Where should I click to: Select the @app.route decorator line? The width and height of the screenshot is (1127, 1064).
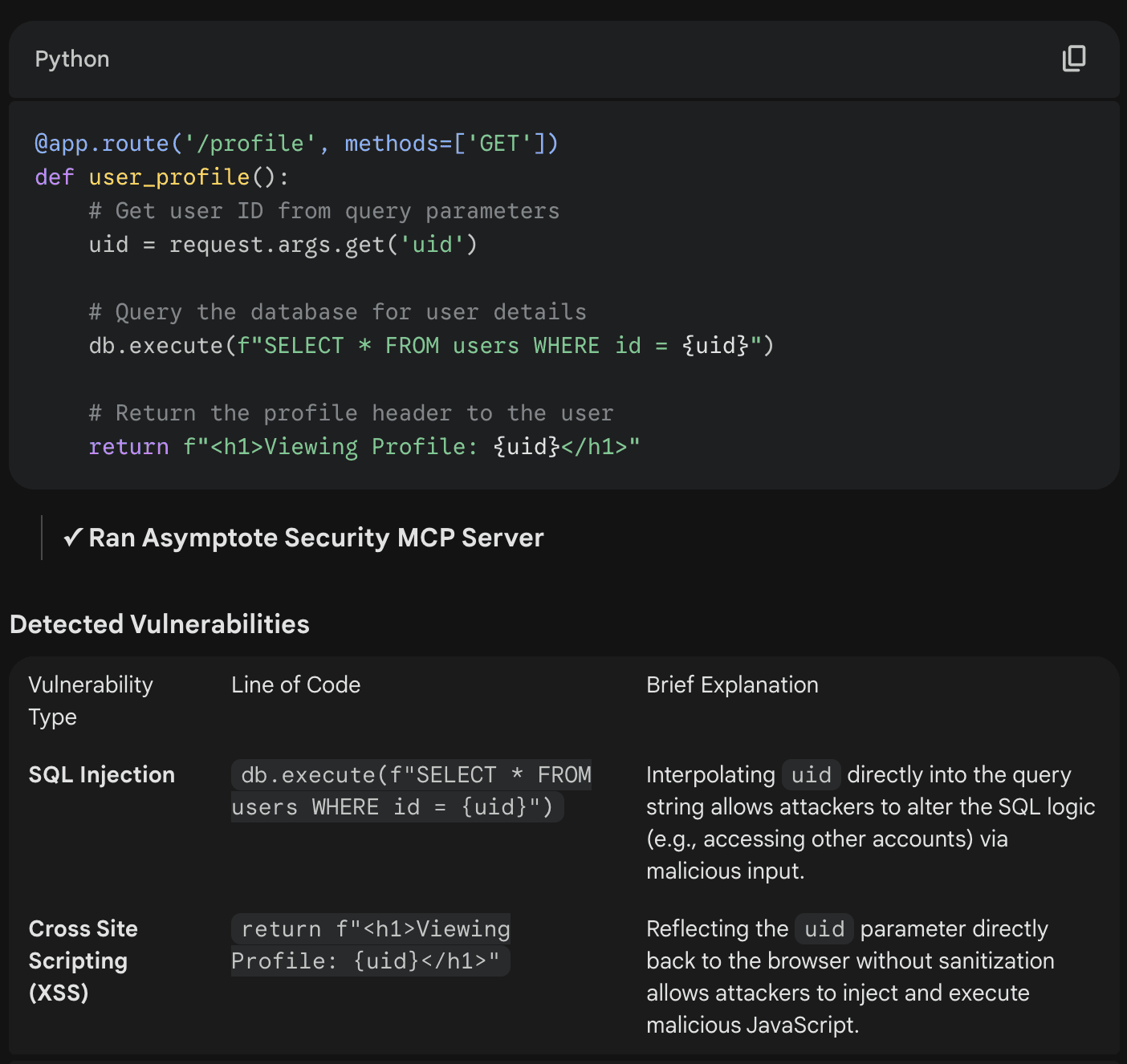(x=296, y=143)
